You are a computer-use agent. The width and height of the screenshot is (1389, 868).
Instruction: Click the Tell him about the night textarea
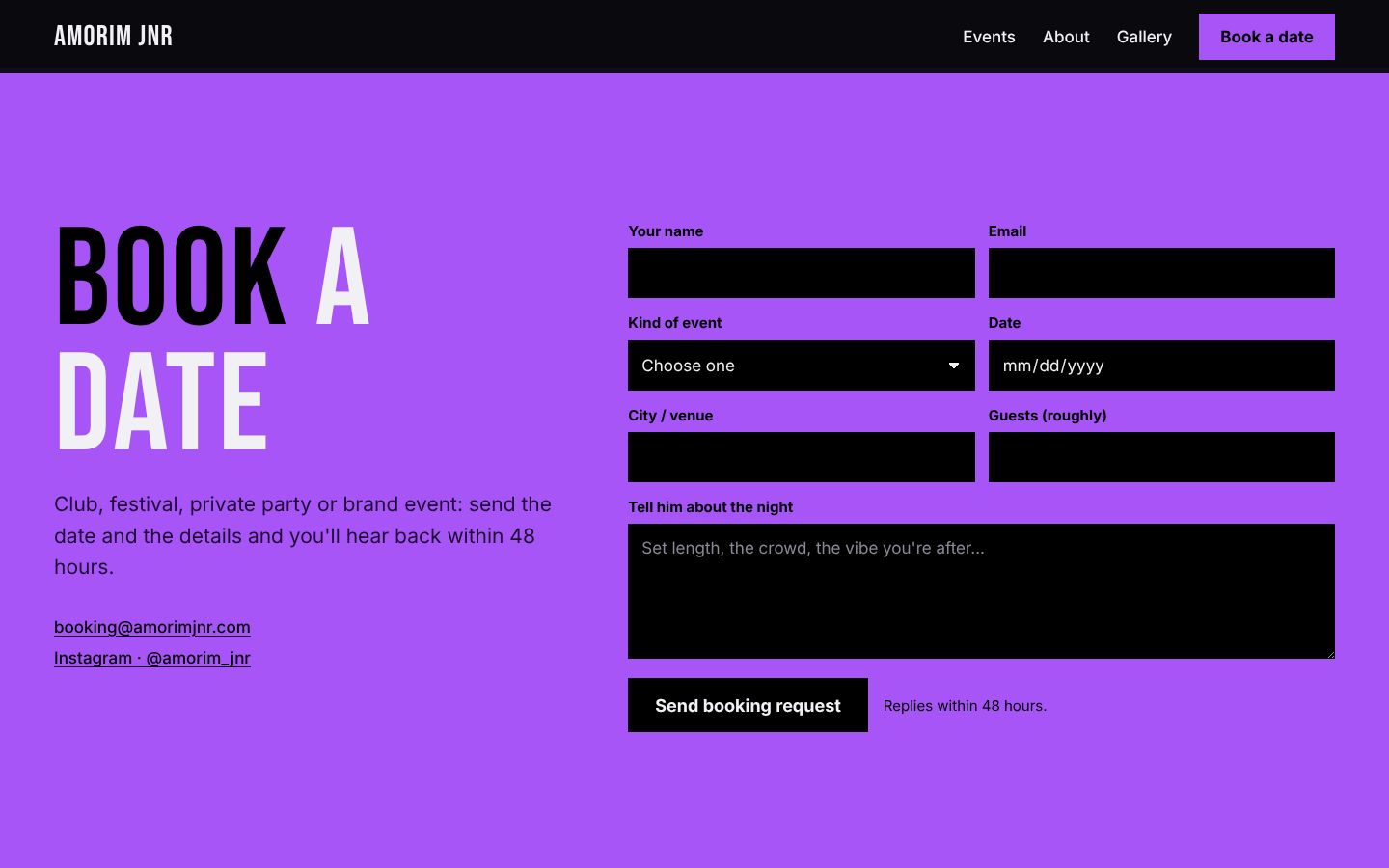pos(981,591)
